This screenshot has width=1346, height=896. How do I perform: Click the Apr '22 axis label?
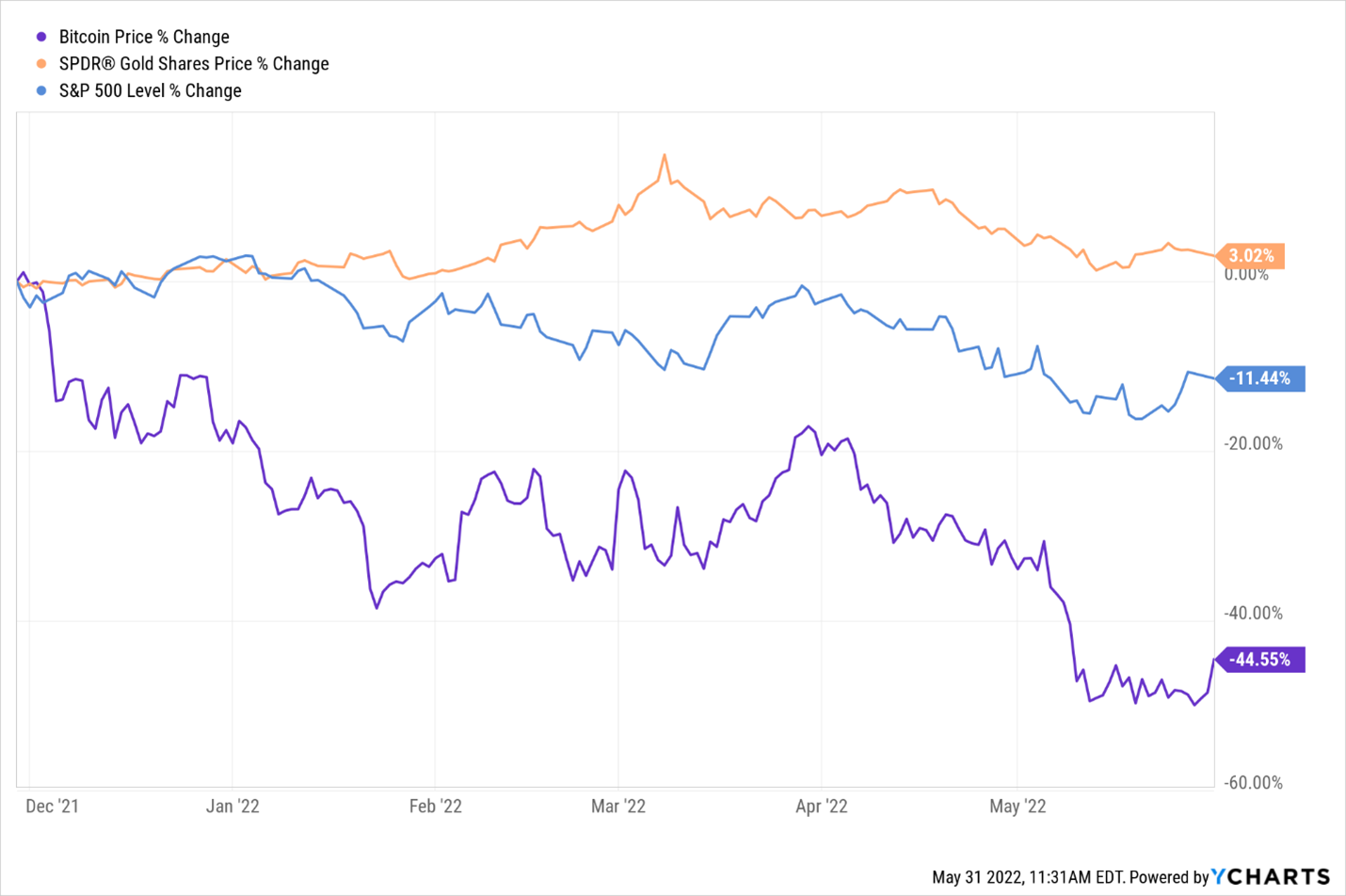point(822,807)
